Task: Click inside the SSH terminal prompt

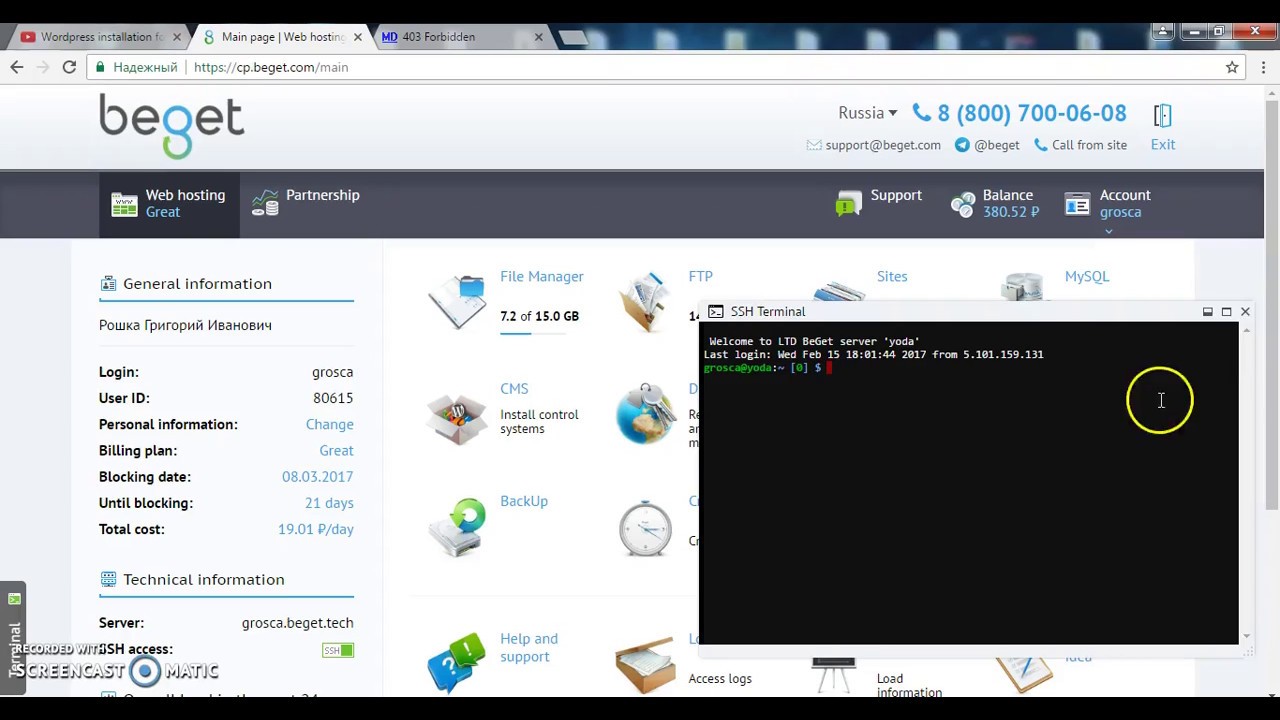Action: (x=829, y=368)
